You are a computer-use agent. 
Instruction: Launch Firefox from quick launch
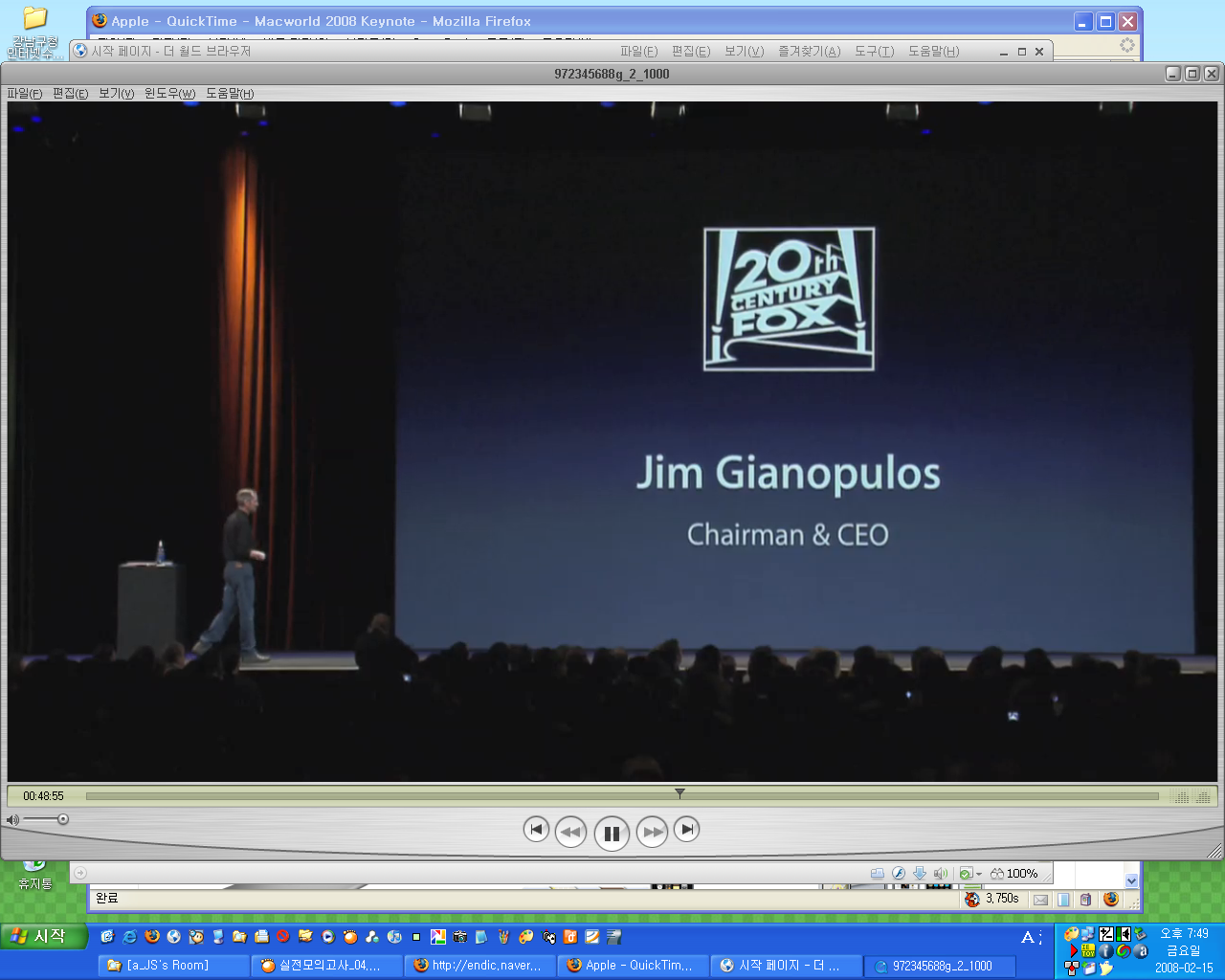151,937
